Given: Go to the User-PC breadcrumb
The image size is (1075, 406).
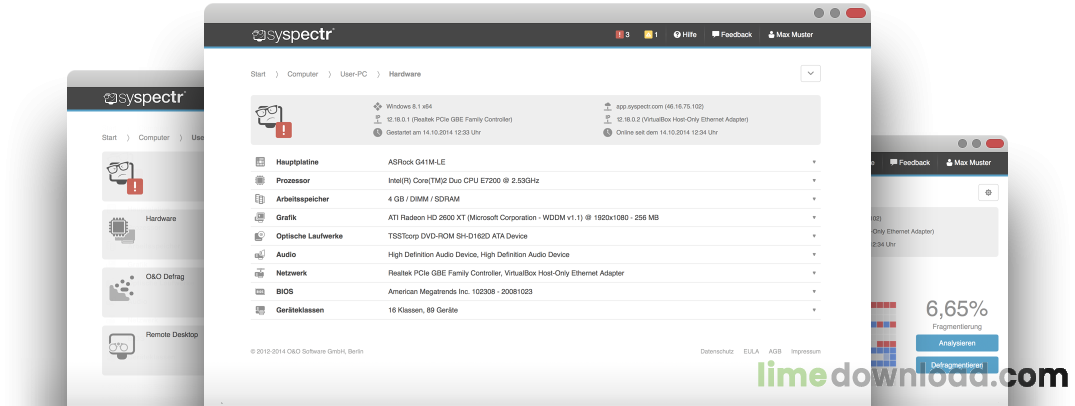Looking at the screenshot, I should tap(354, 74).
